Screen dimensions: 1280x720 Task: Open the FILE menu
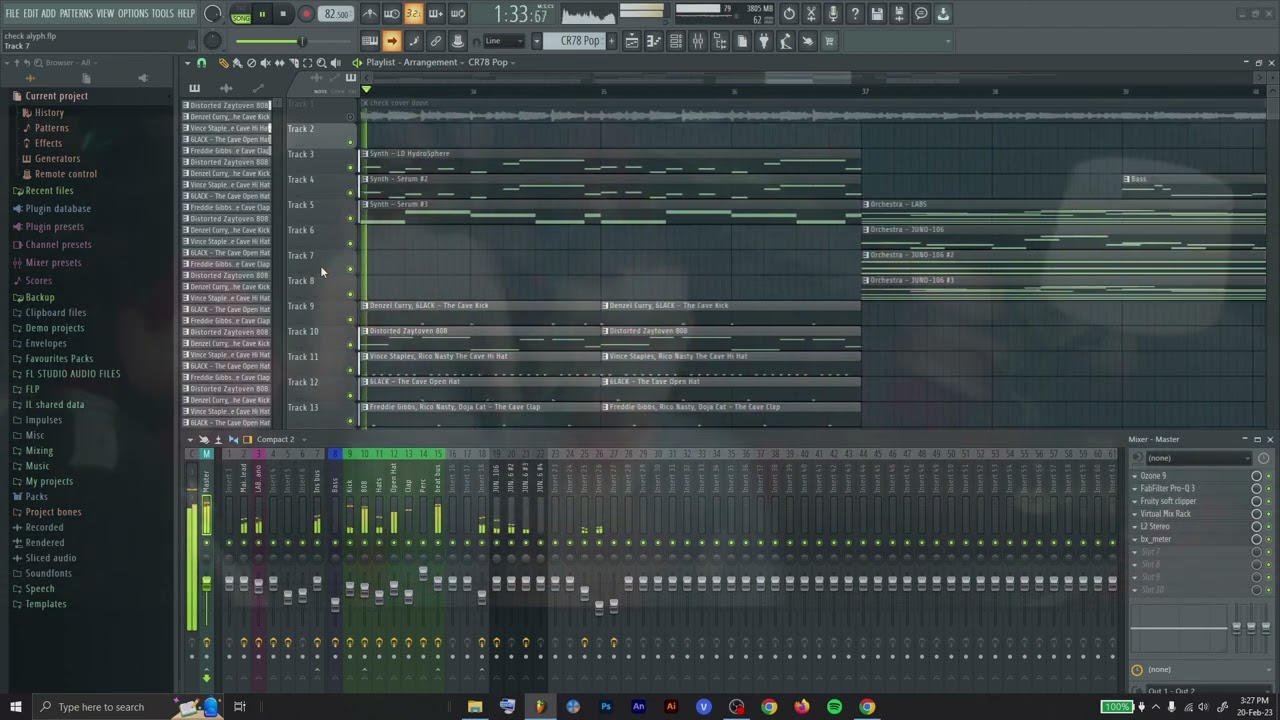pos(12,13)
